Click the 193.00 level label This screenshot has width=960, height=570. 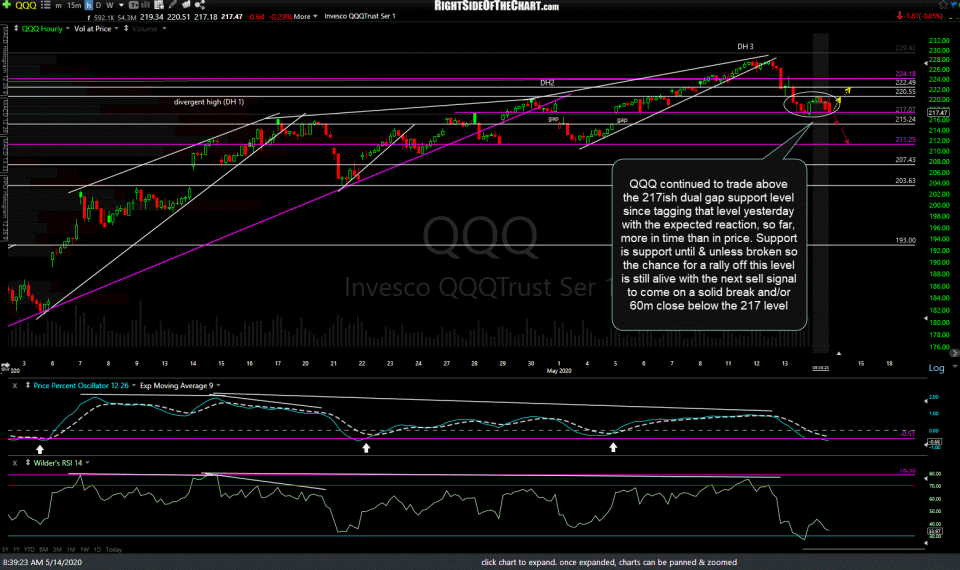coord(906,241)
